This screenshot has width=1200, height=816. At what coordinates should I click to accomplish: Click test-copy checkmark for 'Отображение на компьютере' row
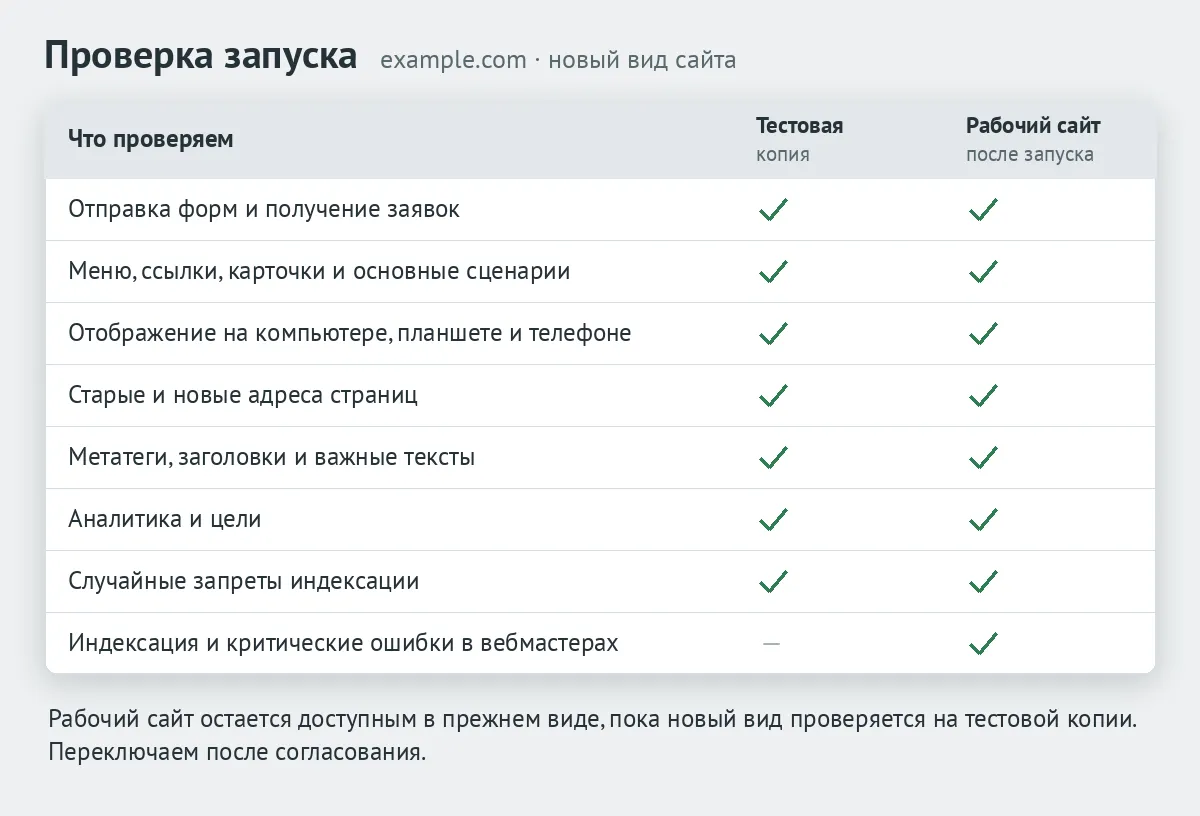(x=773, y=334)
